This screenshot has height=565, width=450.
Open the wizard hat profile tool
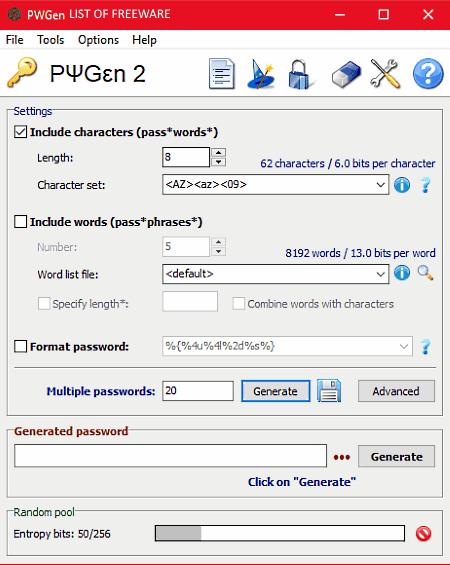261,74
